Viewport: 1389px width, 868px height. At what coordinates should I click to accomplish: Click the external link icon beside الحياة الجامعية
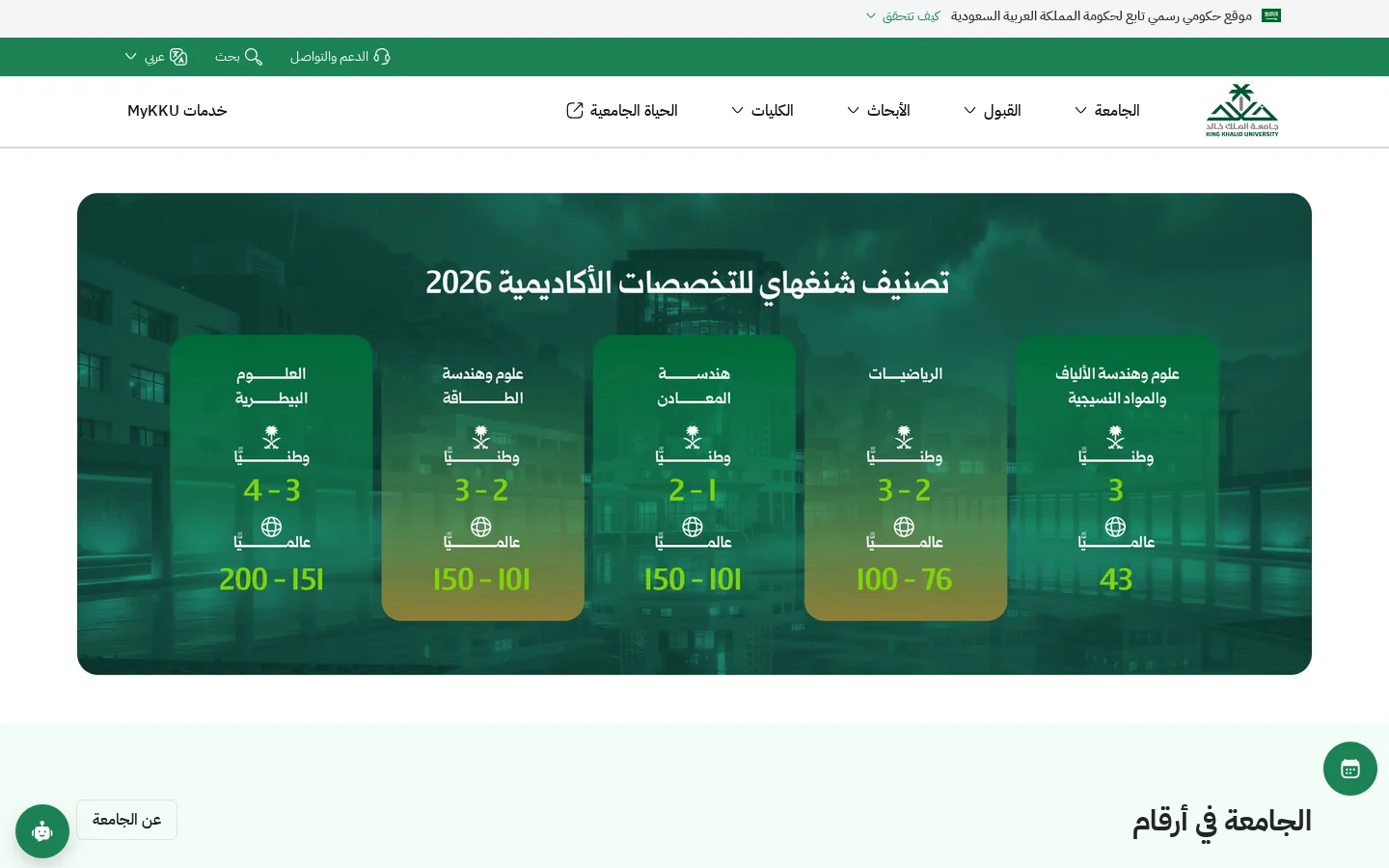[x=575, y=111]
